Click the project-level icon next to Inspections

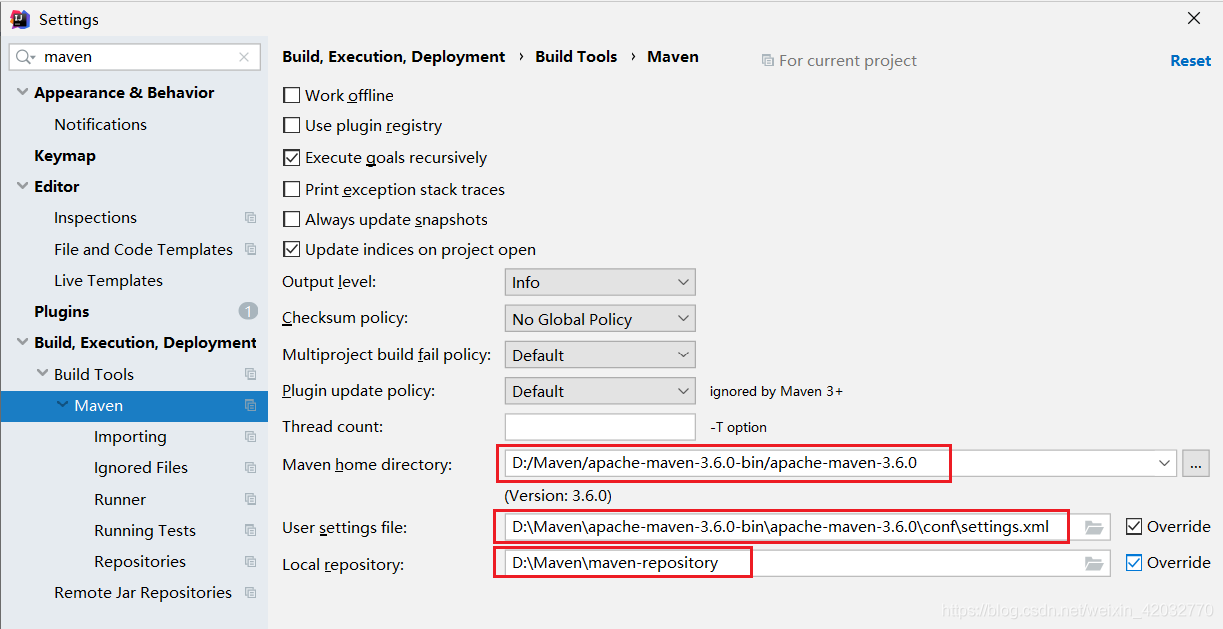point(250,218)
